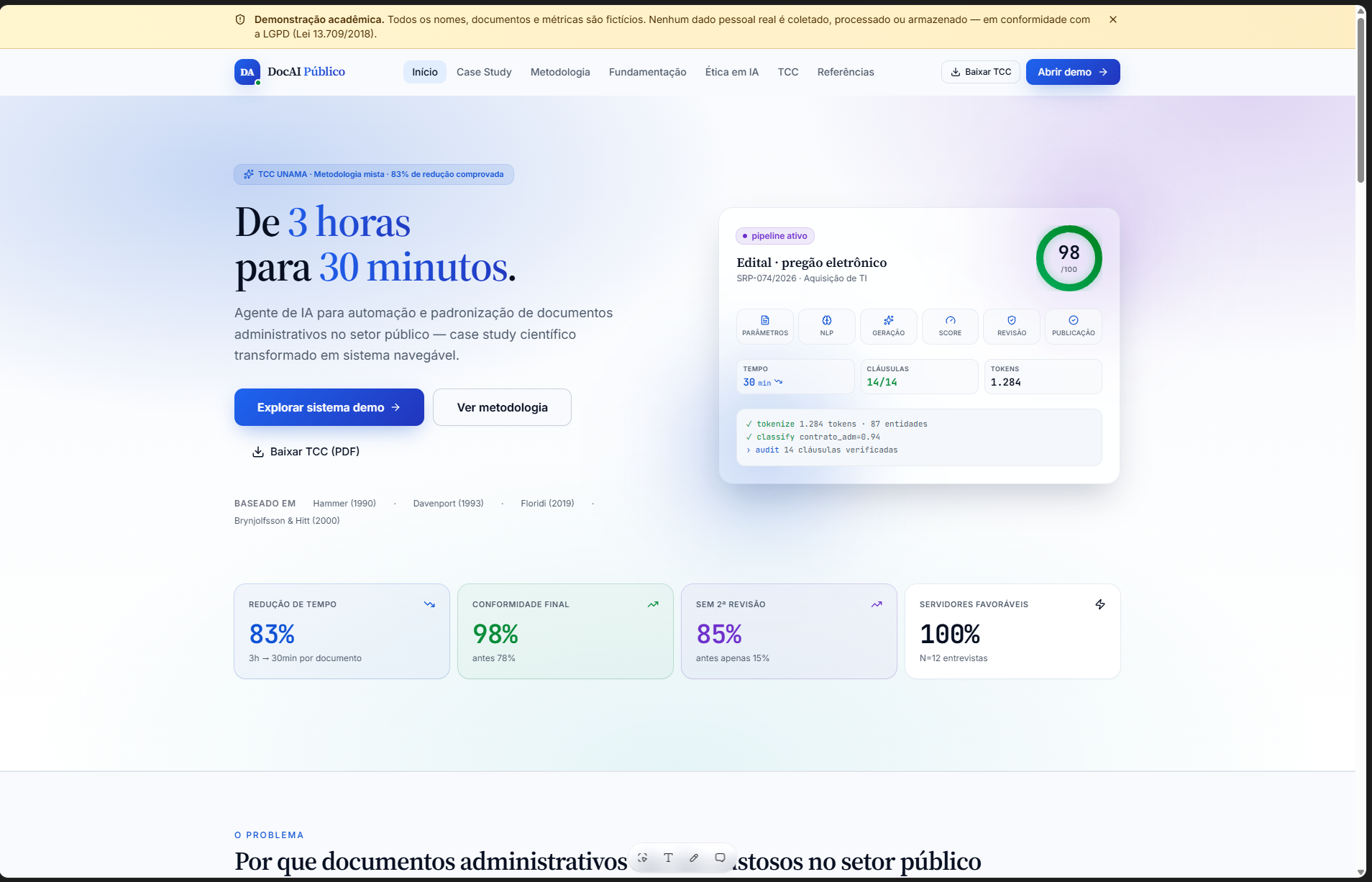The width and height of the screenshot is (1372, 882).
Task: Click the pipeline ativo status pill
Action: point(775,236)
